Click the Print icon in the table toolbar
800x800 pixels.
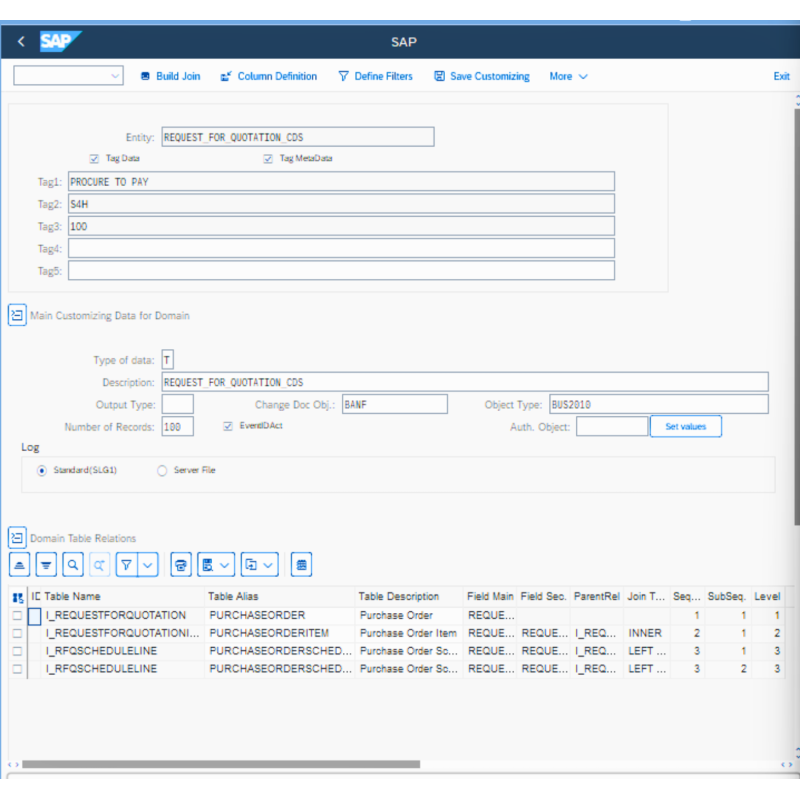tap(180, 564)
